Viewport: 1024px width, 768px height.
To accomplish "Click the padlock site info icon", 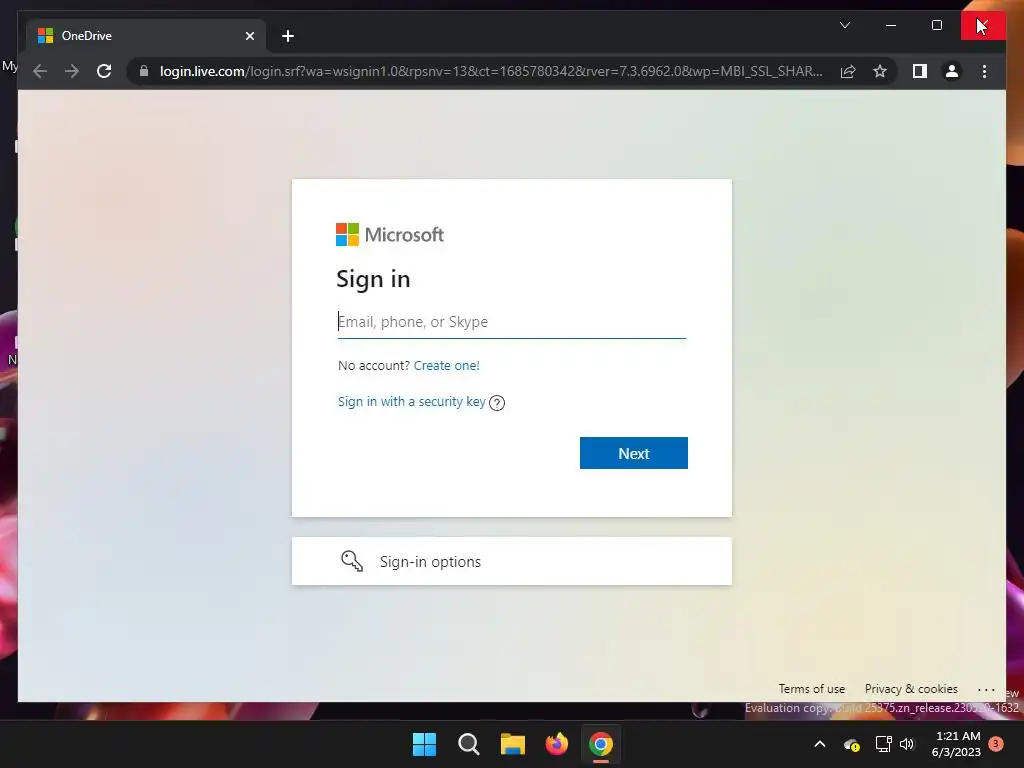I will coord(144,71).
